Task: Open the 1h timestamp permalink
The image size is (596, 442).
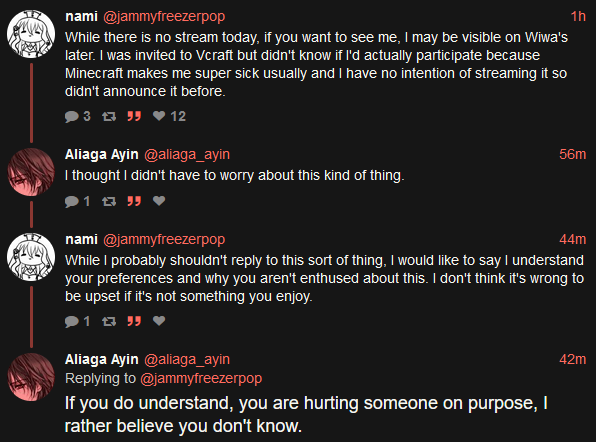Action: coord(578,16)
